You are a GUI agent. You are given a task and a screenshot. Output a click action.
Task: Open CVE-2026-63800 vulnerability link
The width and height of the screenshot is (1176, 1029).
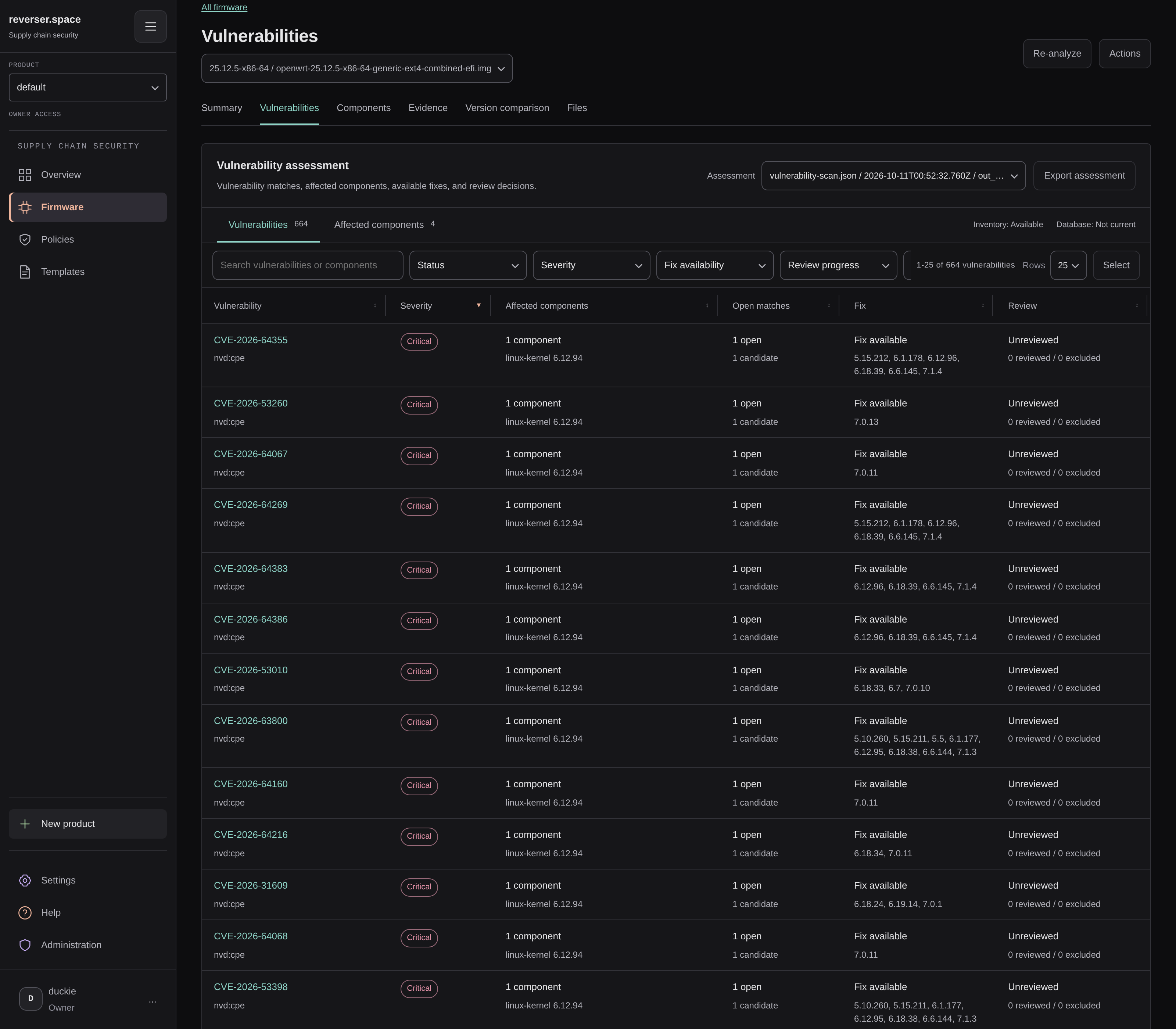[250, 721]
